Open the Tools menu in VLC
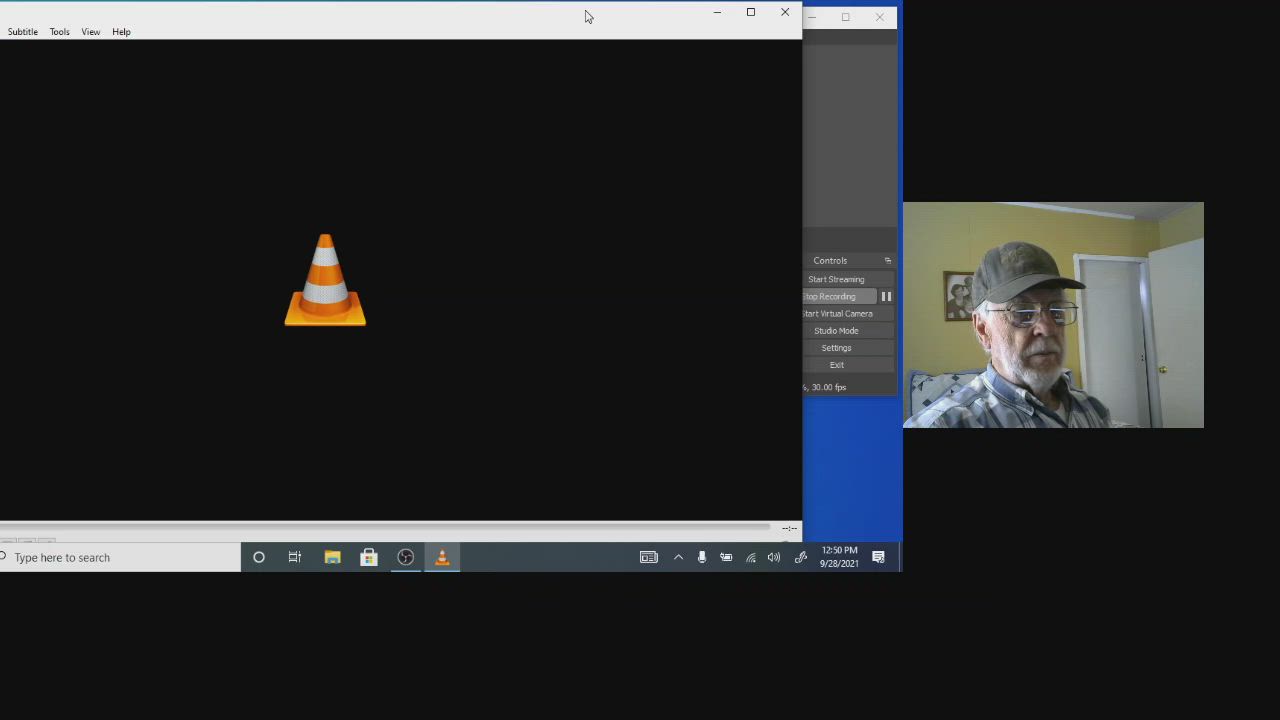 pos(60,32)
